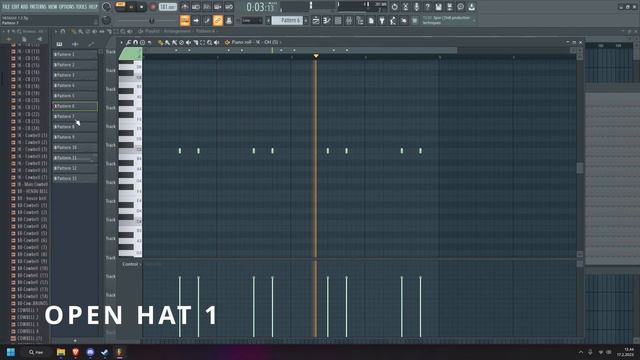Toggle typing keyboard to piano (orange keyboard icon)
640x360 pixels.
point(185,20)
